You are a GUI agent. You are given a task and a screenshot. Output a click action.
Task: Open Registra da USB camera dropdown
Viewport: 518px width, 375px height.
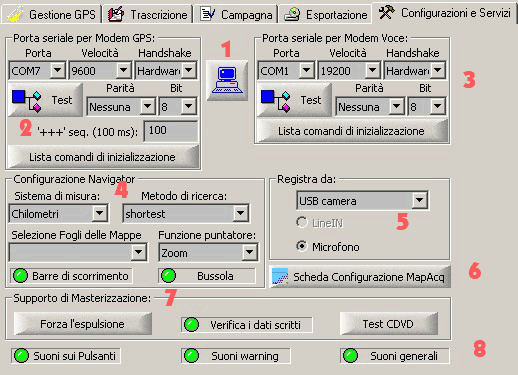pos(419,200)
